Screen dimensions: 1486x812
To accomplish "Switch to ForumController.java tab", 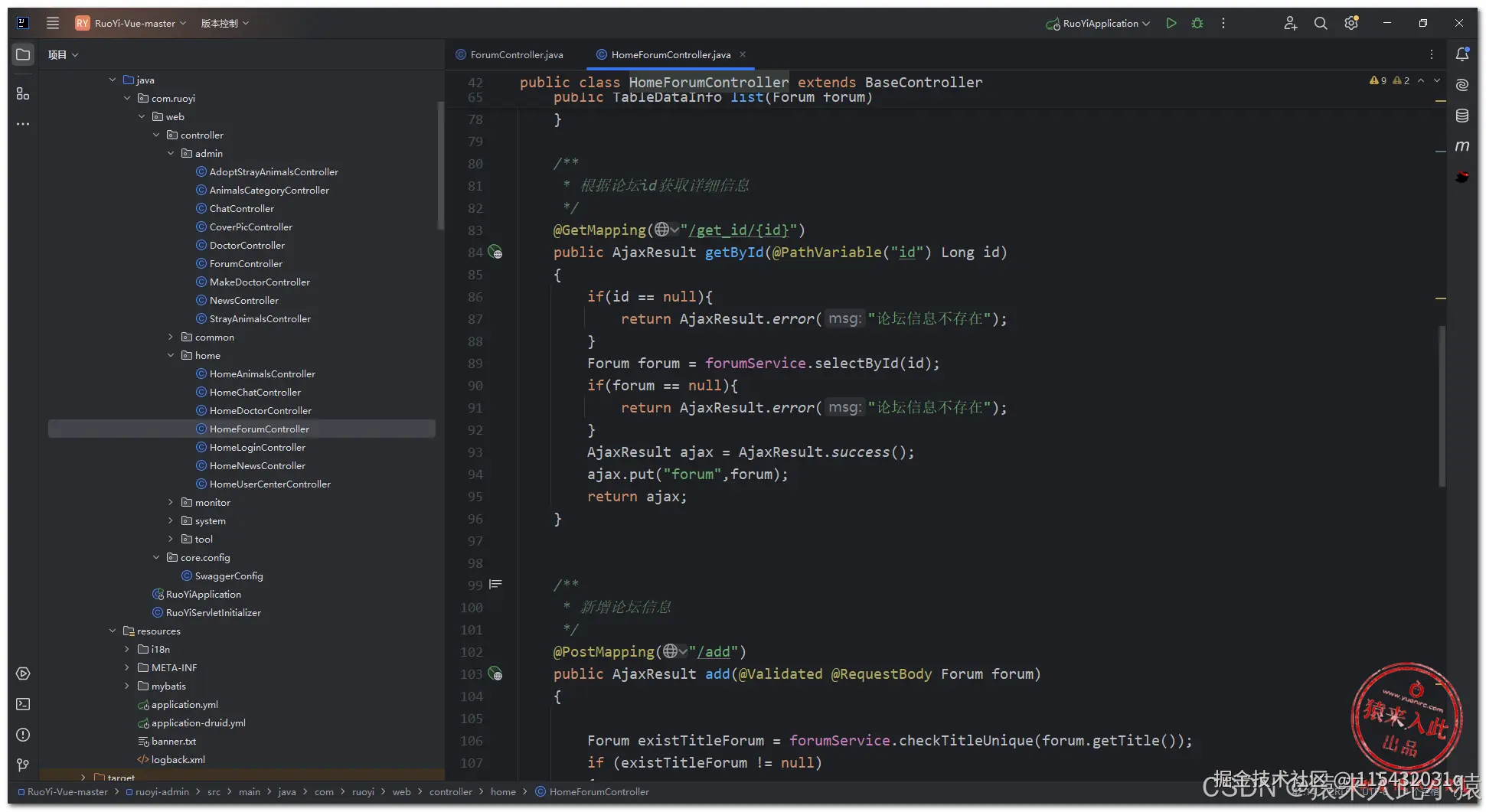I will 510,54.
